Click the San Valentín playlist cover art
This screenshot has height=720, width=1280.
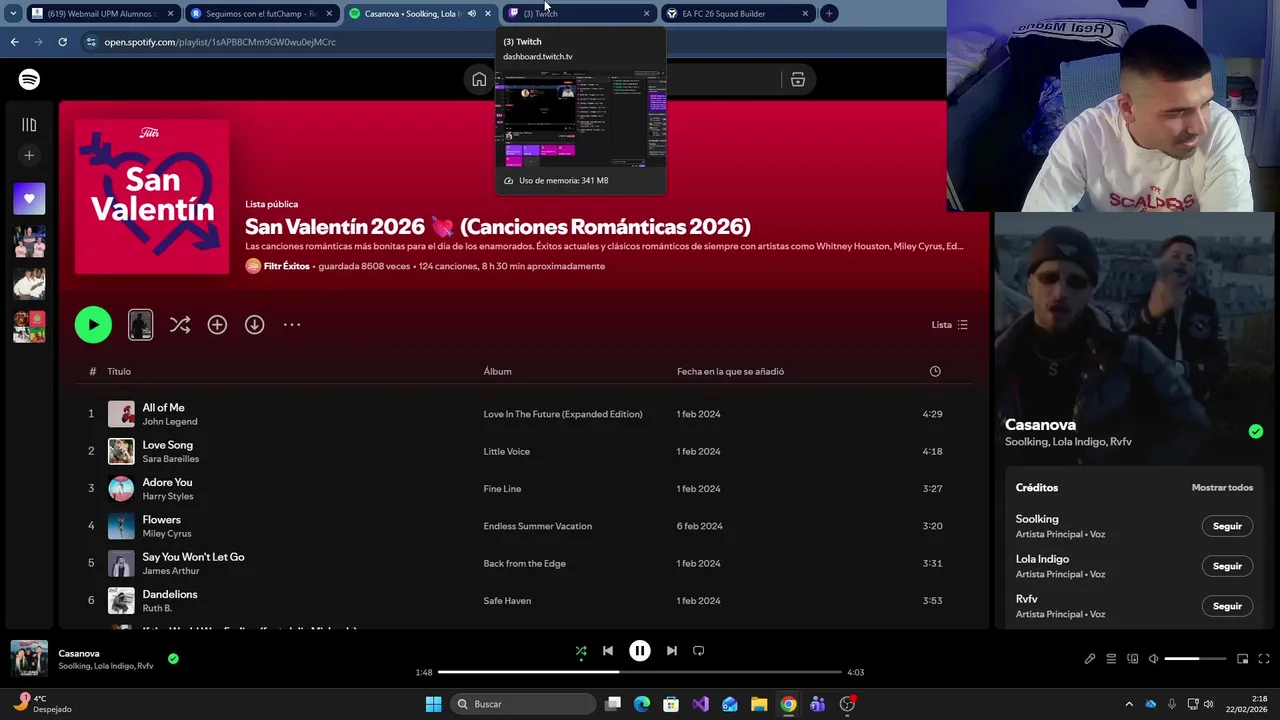(x=152, y=197)
